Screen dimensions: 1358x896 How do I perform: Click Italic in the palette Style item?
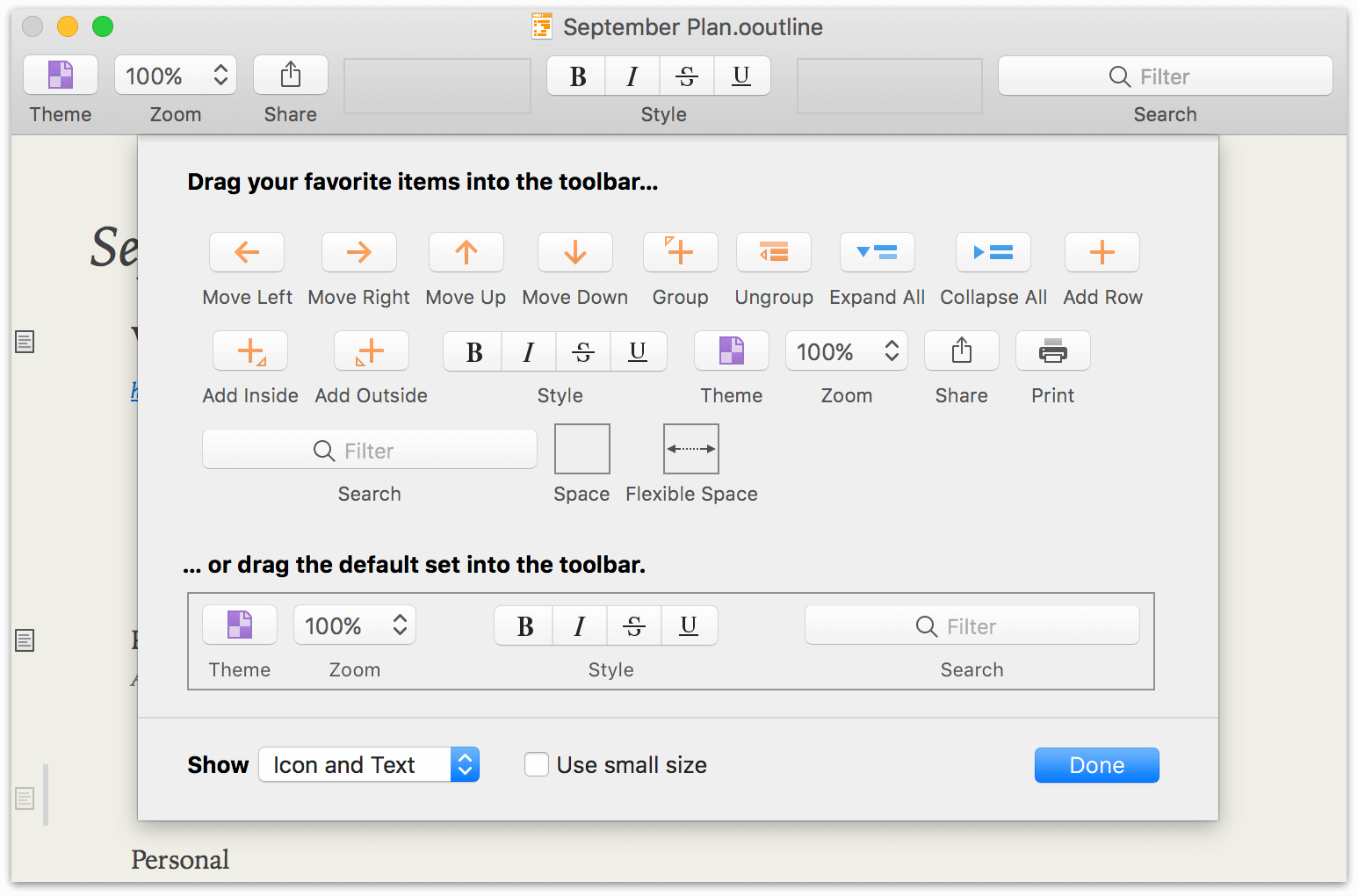529,351
